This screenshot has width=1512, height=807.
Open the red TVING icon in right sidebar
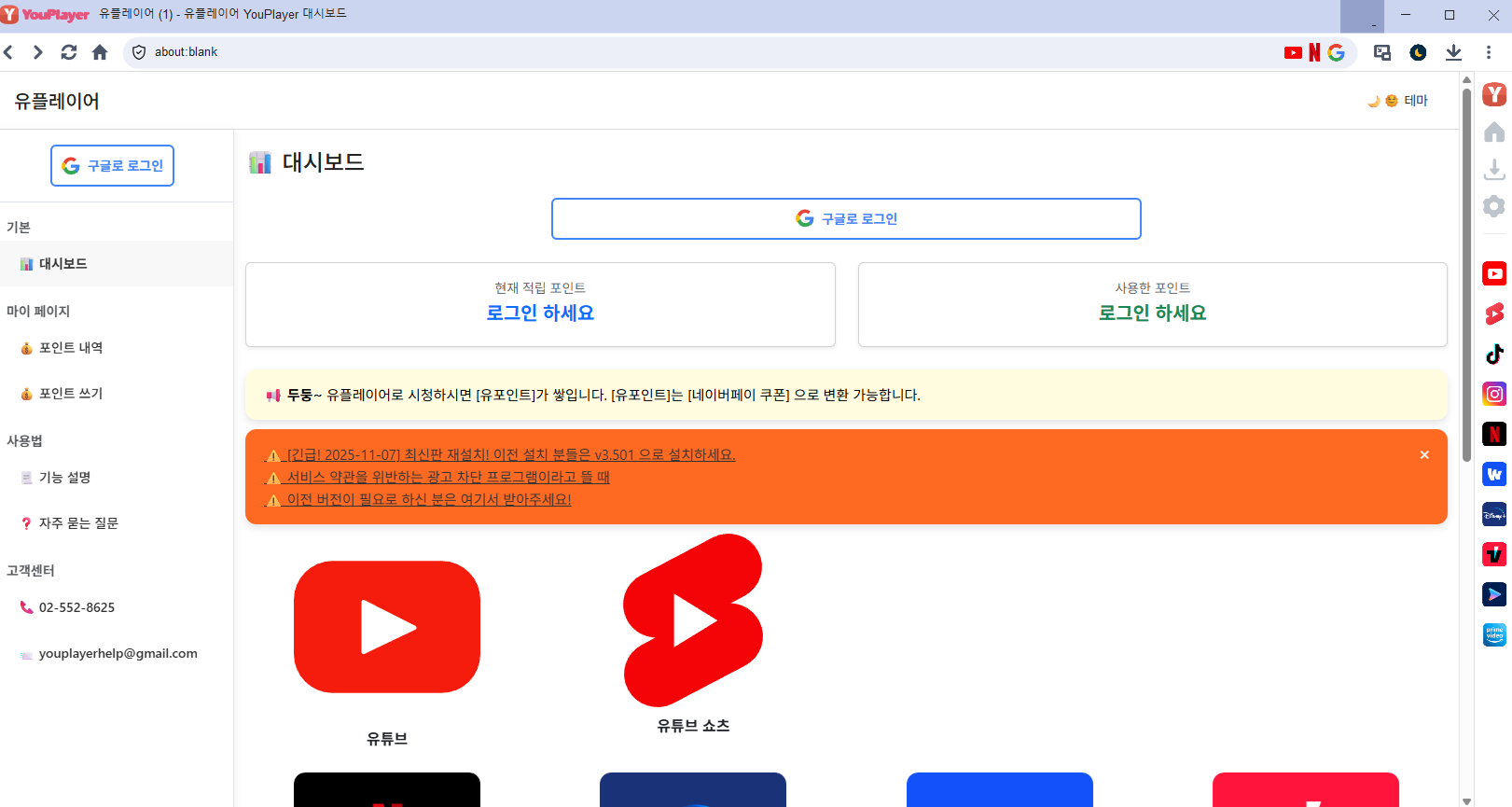click(1494, 554)
